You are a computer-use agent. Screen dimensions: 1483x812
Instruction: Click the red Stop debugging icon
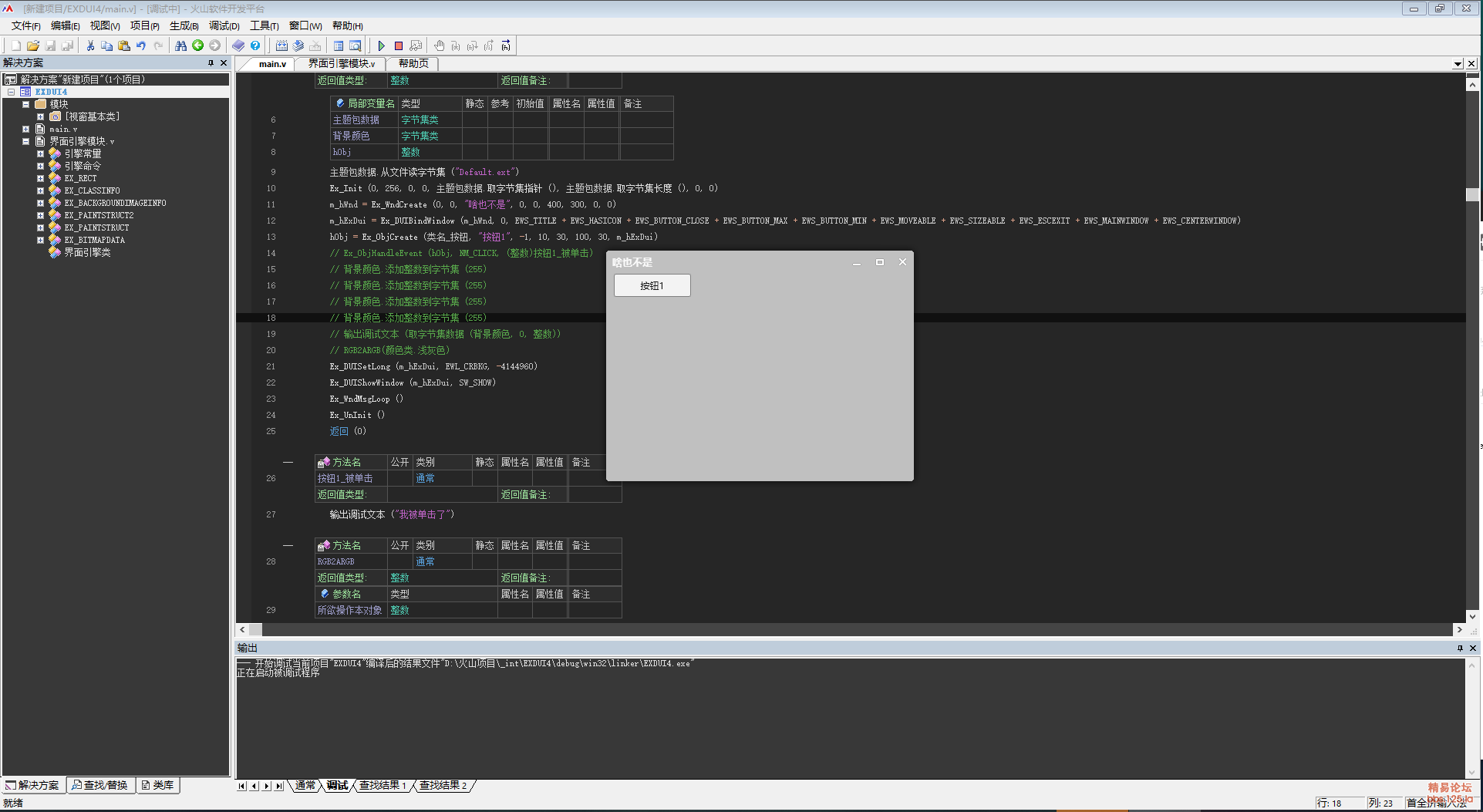point(399,45)
